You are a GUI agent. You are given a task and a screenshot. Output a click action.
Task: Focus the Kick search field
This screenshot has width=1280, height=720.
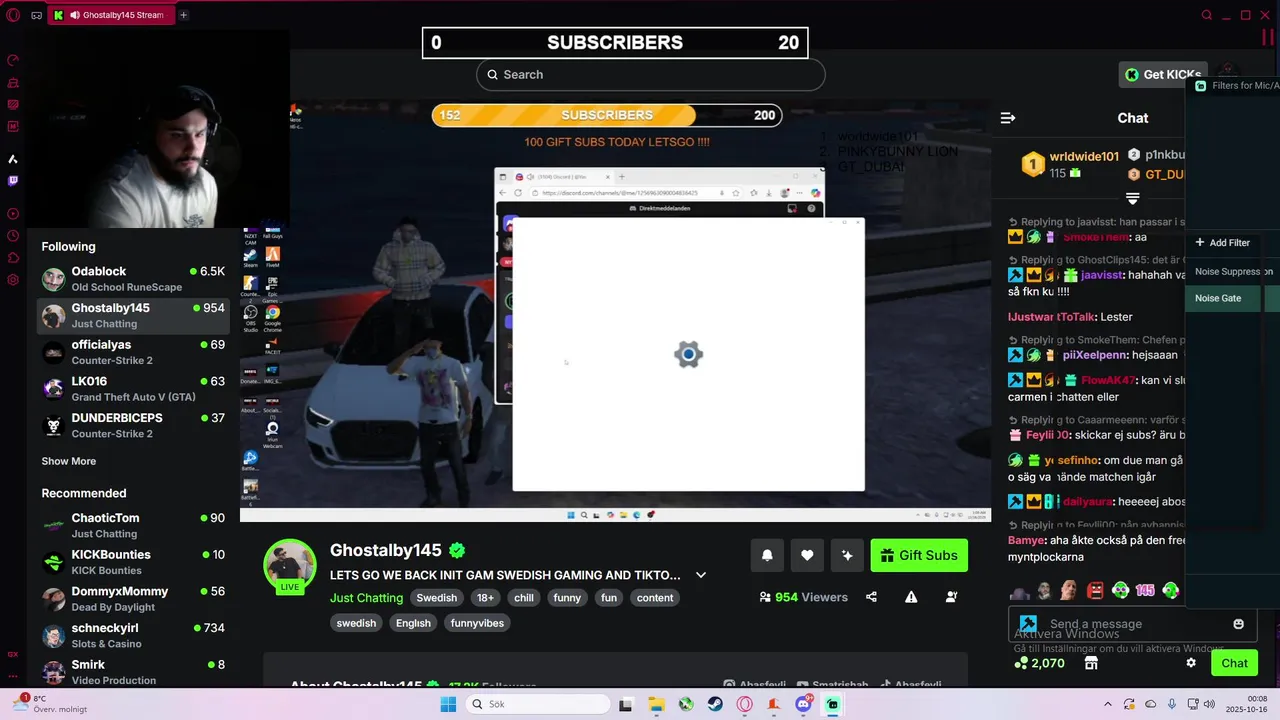pyautogui.click(x=651, y=74)
